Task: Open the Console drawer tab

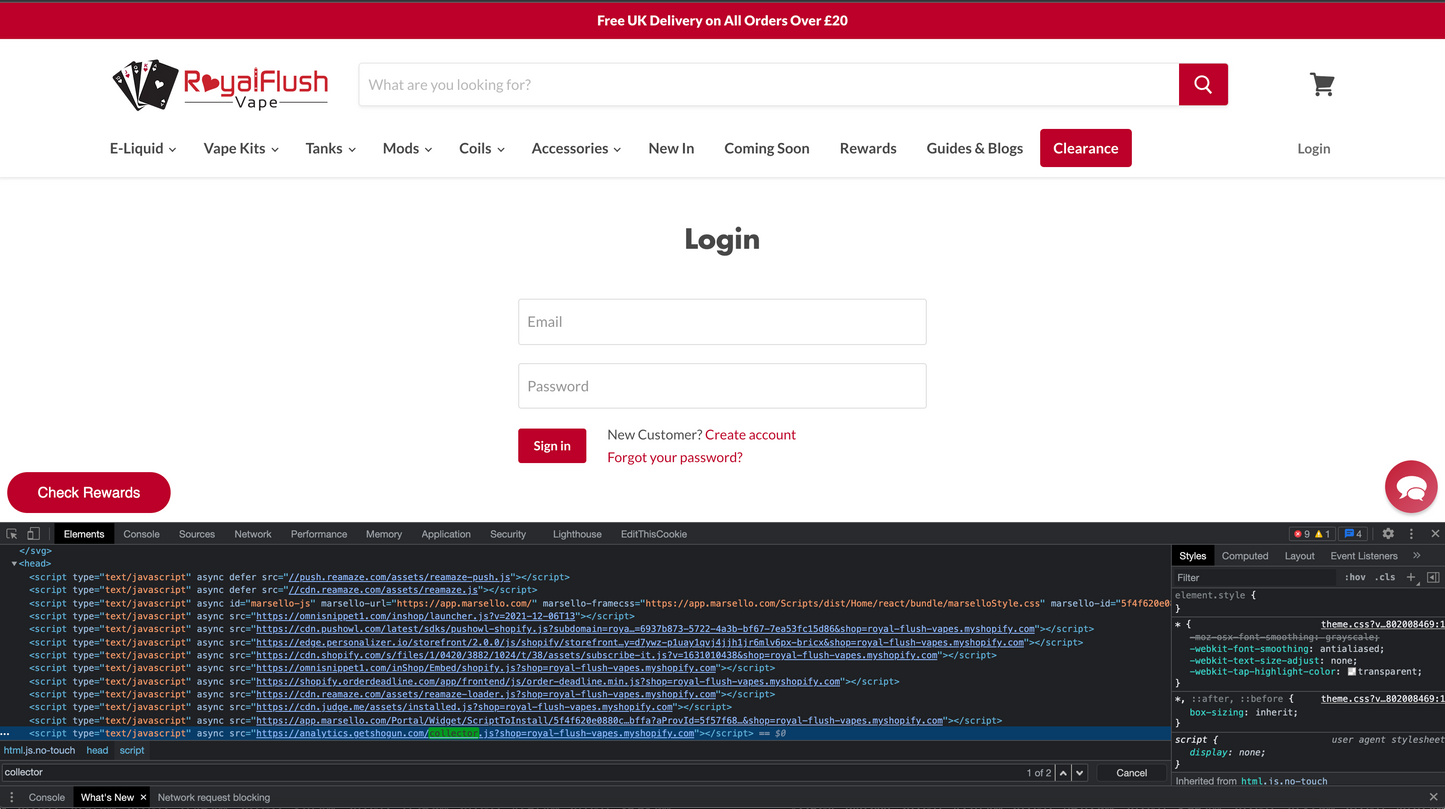Action: point(47,797)
